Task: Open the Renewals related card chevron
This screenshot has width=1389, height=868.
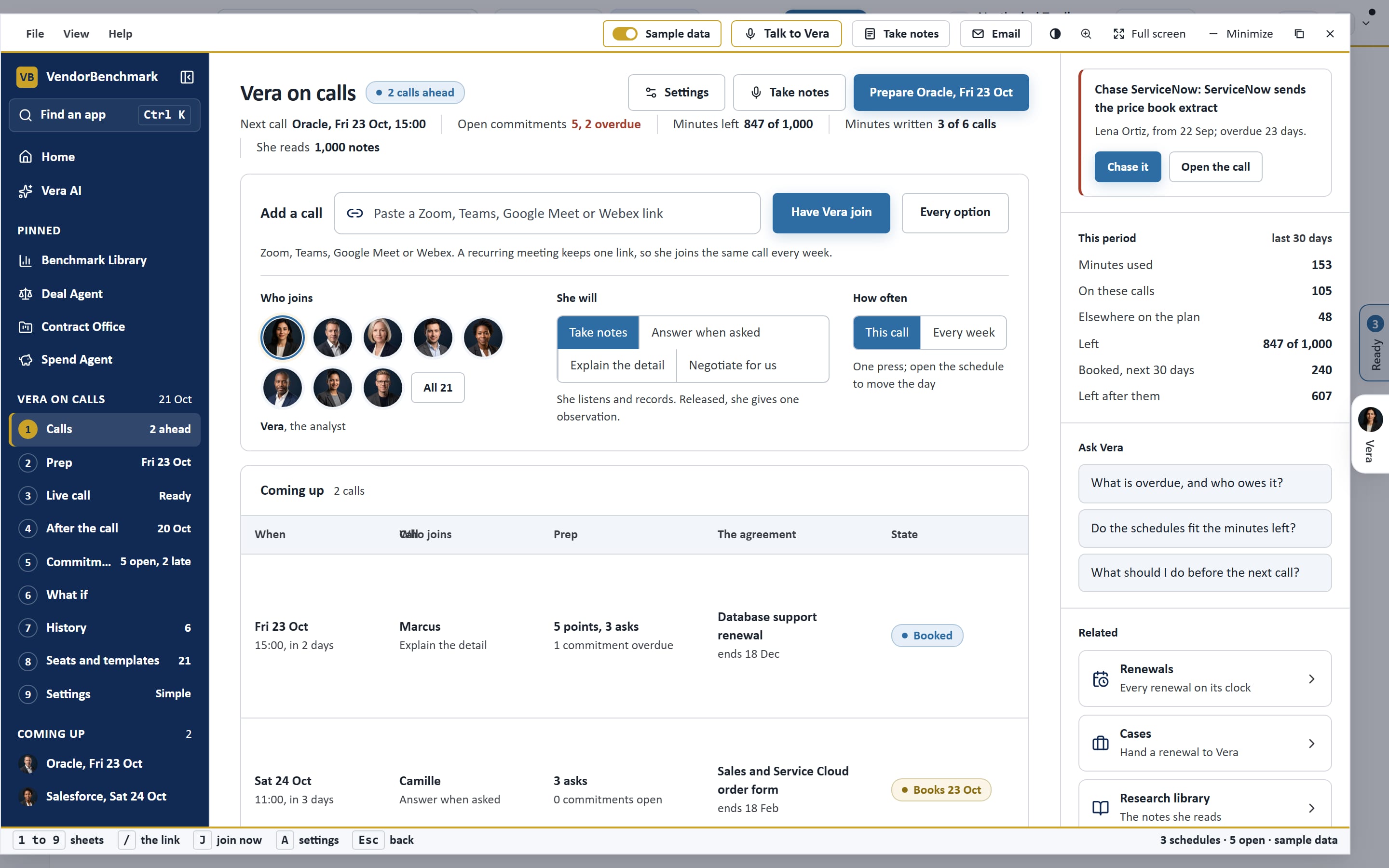Action: pos(1311,678)
